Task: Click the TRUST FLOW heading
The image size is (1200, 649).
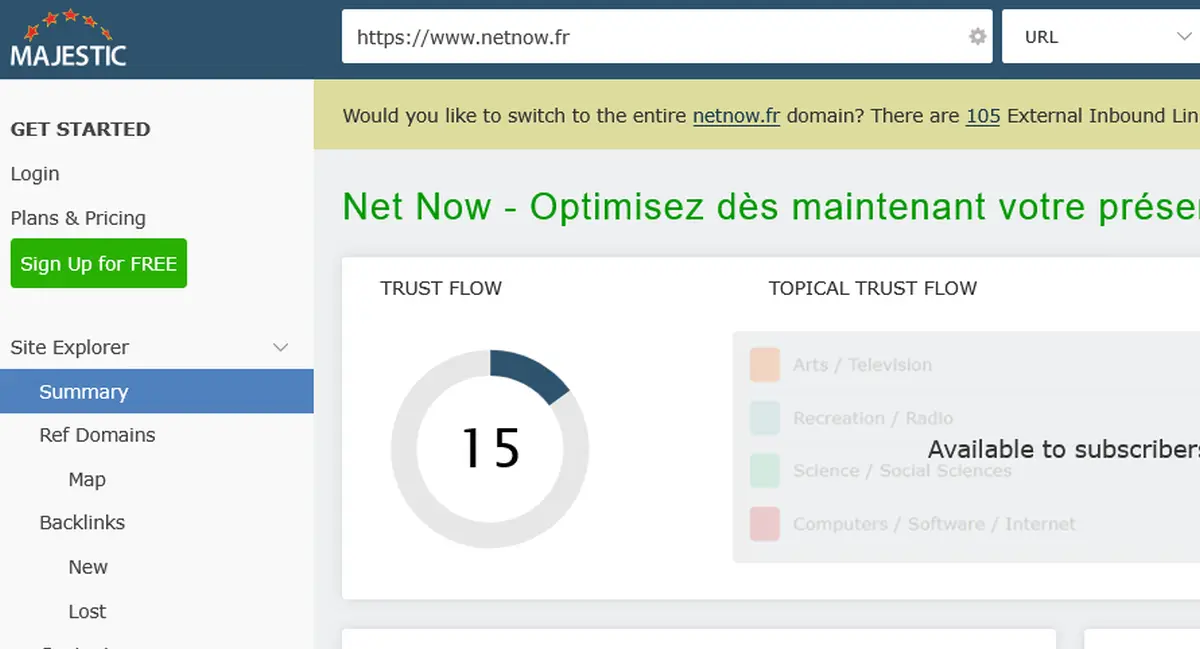Action: 441,289
